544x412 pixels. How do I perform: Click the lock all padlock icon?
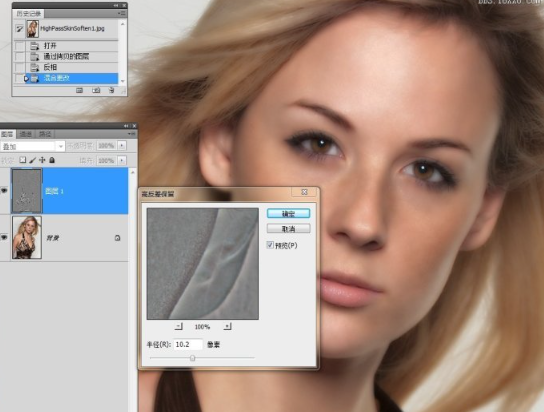coord(52,160)
